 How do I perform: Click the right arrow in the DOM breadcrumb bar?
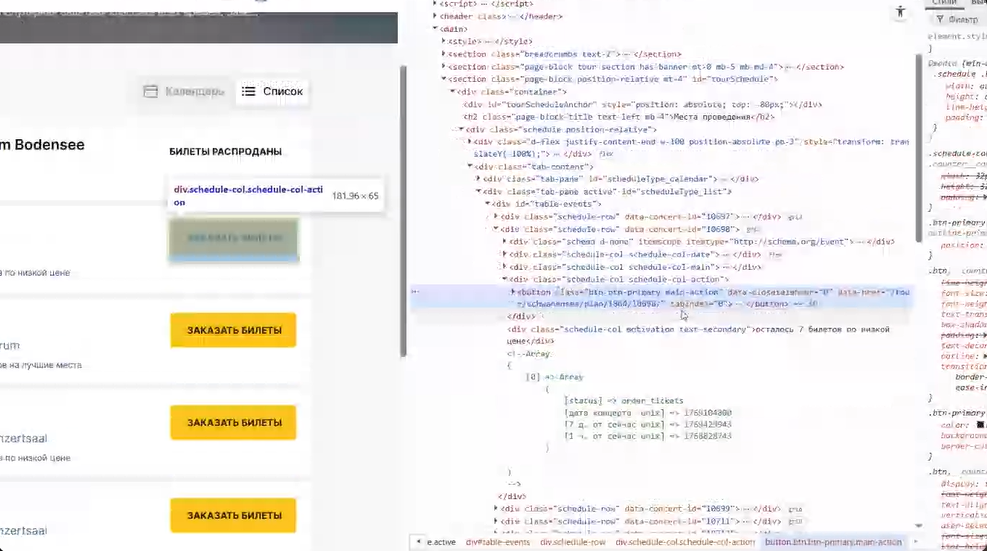916,542
